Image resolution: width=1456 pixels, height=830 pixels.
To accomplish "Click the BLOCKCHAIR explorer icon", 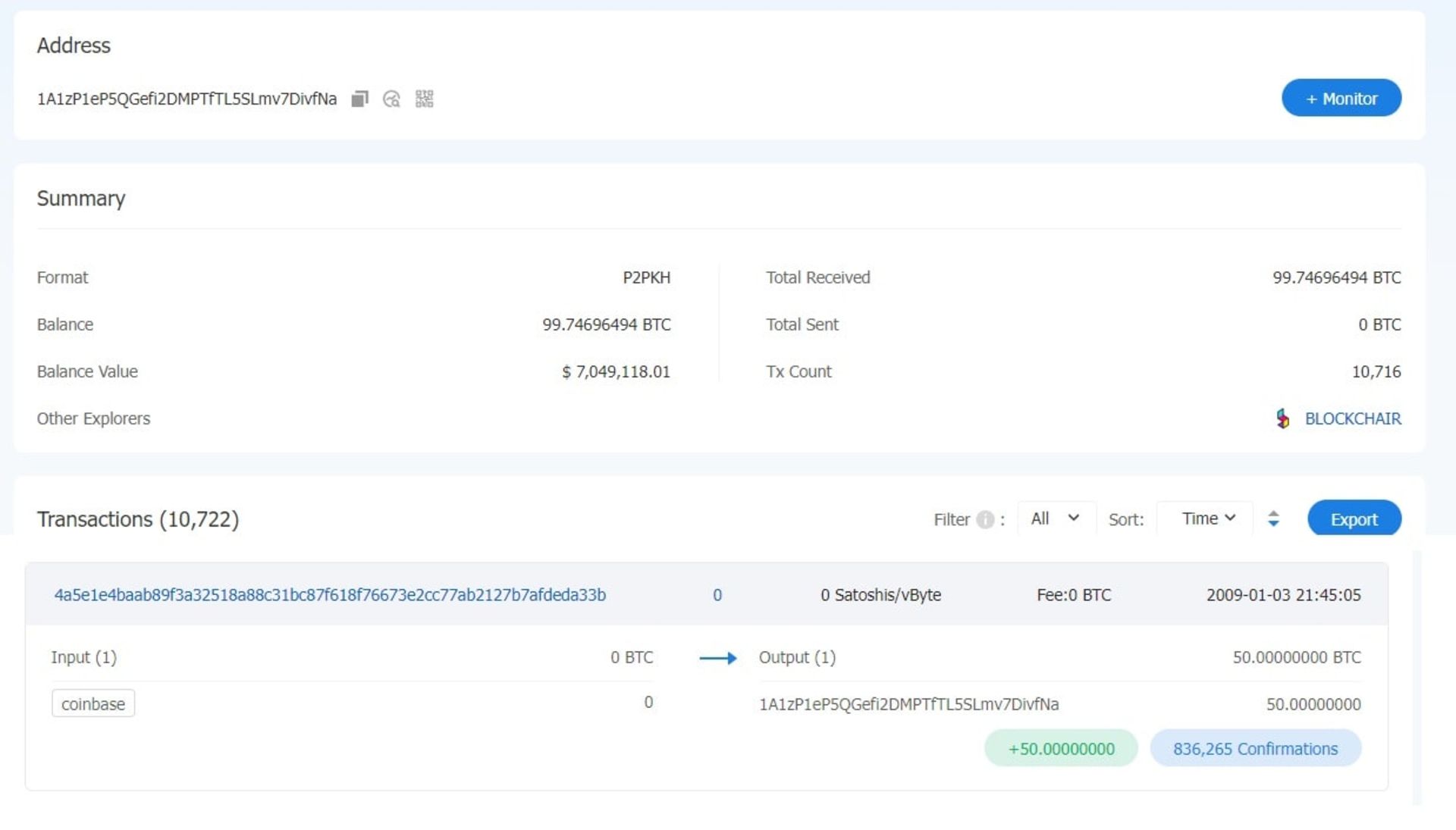I will 1284,418.
